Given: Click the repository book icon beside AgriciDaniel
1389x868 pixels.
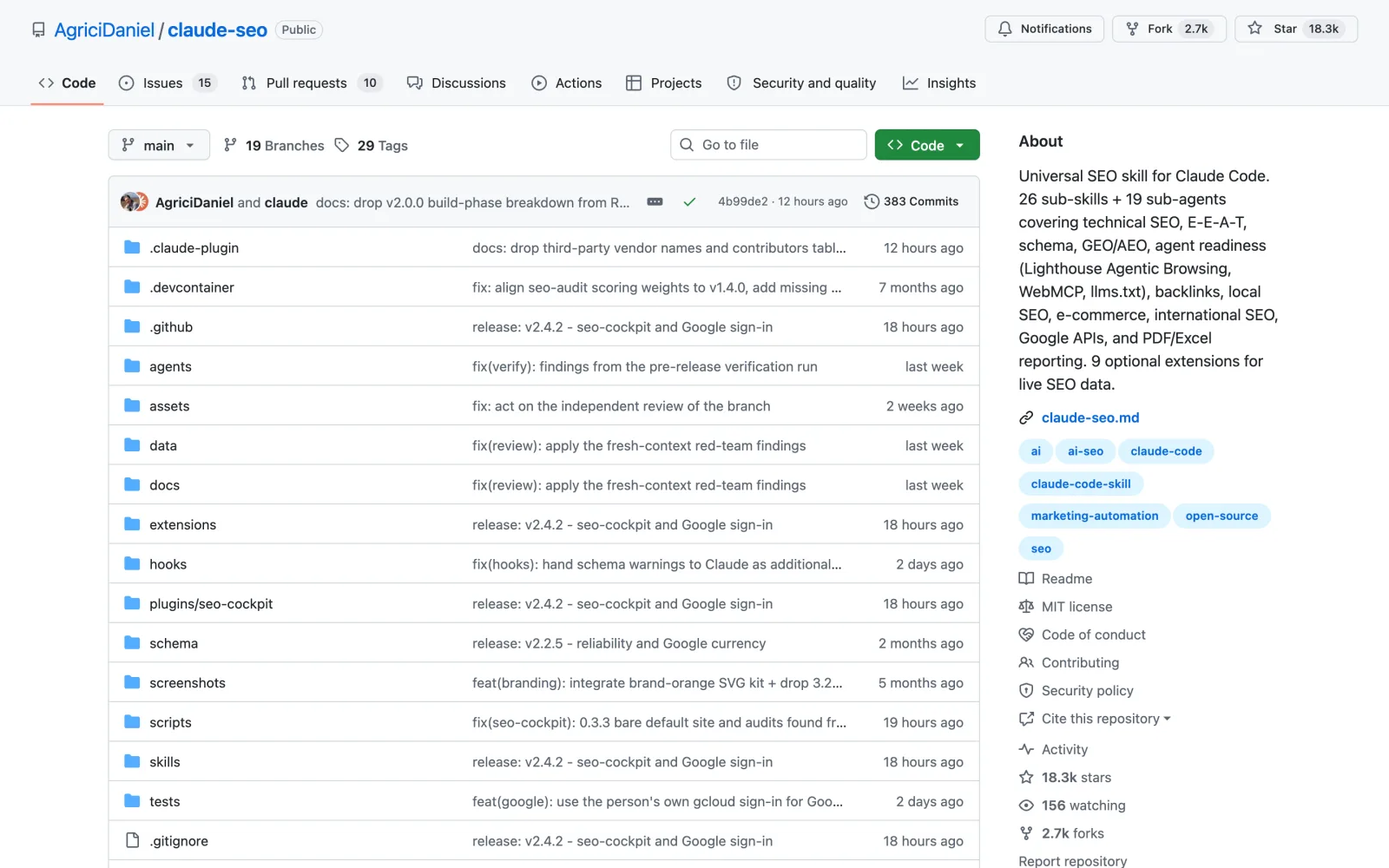Looking at the screenshot, I should point(38,30).
